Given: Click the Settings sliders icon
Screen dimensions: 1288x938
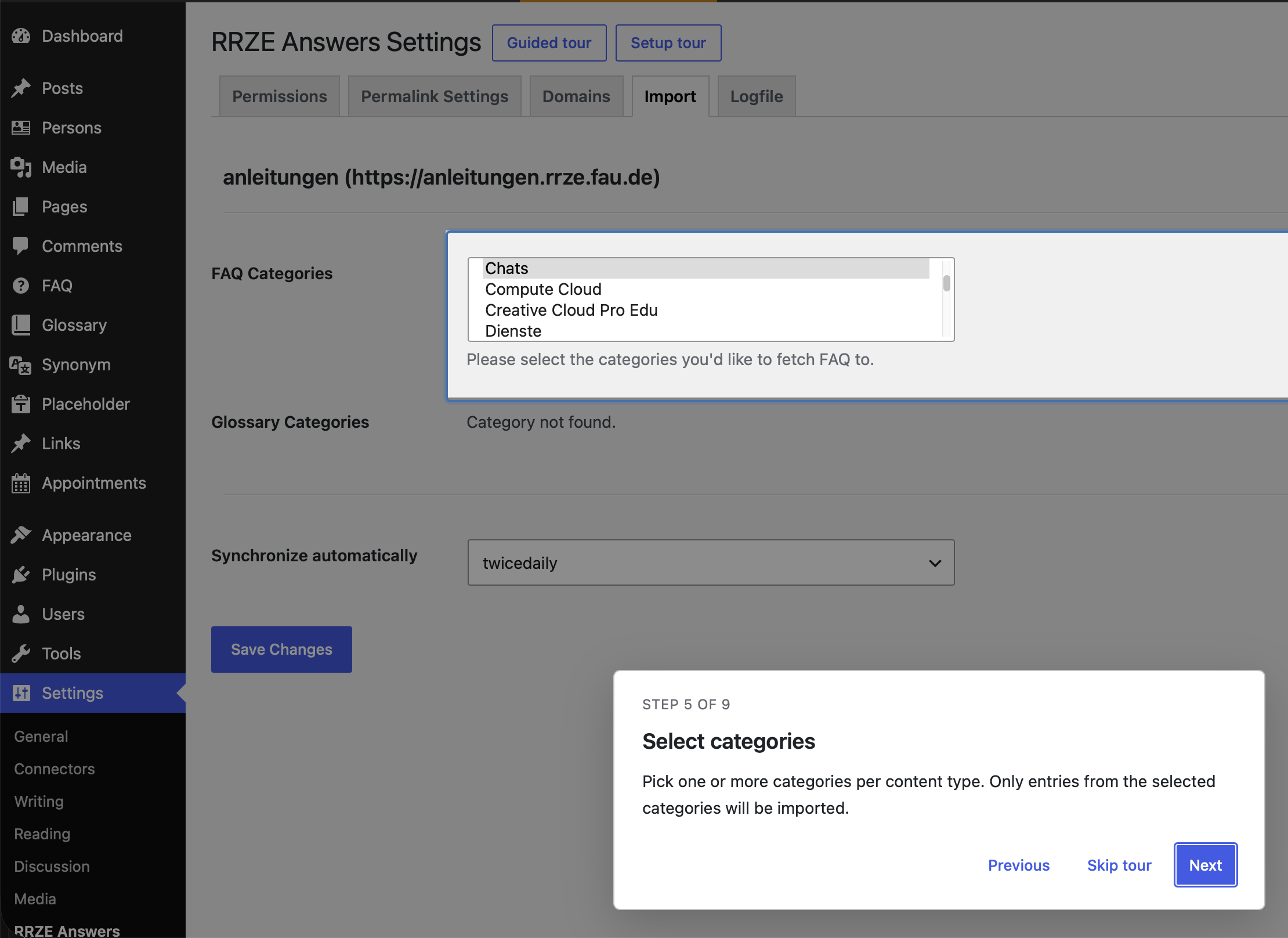Looking at the screenshot, I should 21,693.
